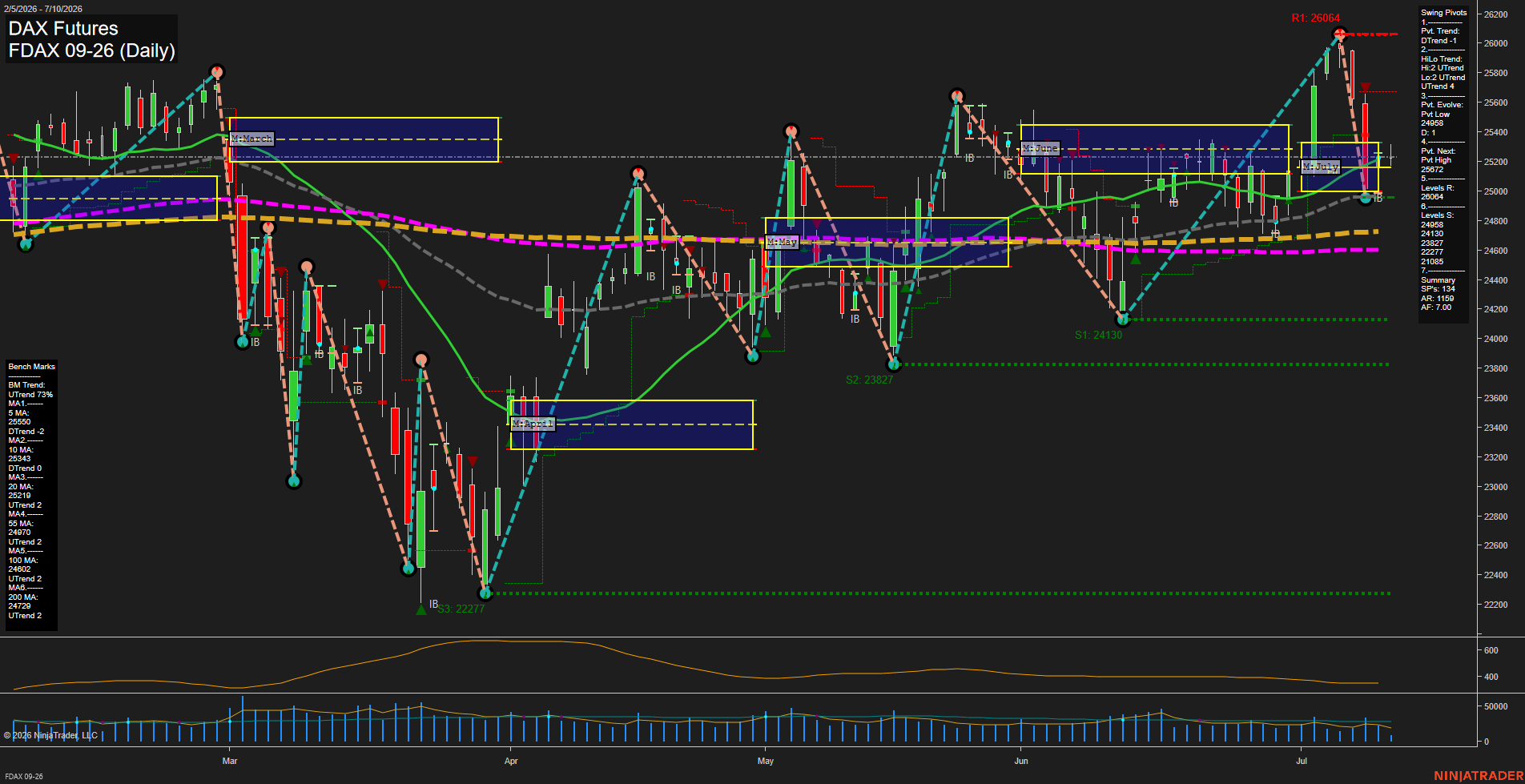
Task: Select the M:May monthly range label
Action: (783, 241)
